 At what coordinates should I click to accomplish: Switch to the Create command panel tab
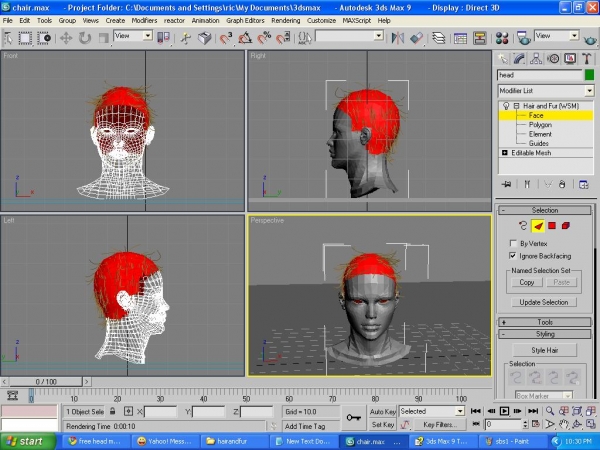coord(502,59)
